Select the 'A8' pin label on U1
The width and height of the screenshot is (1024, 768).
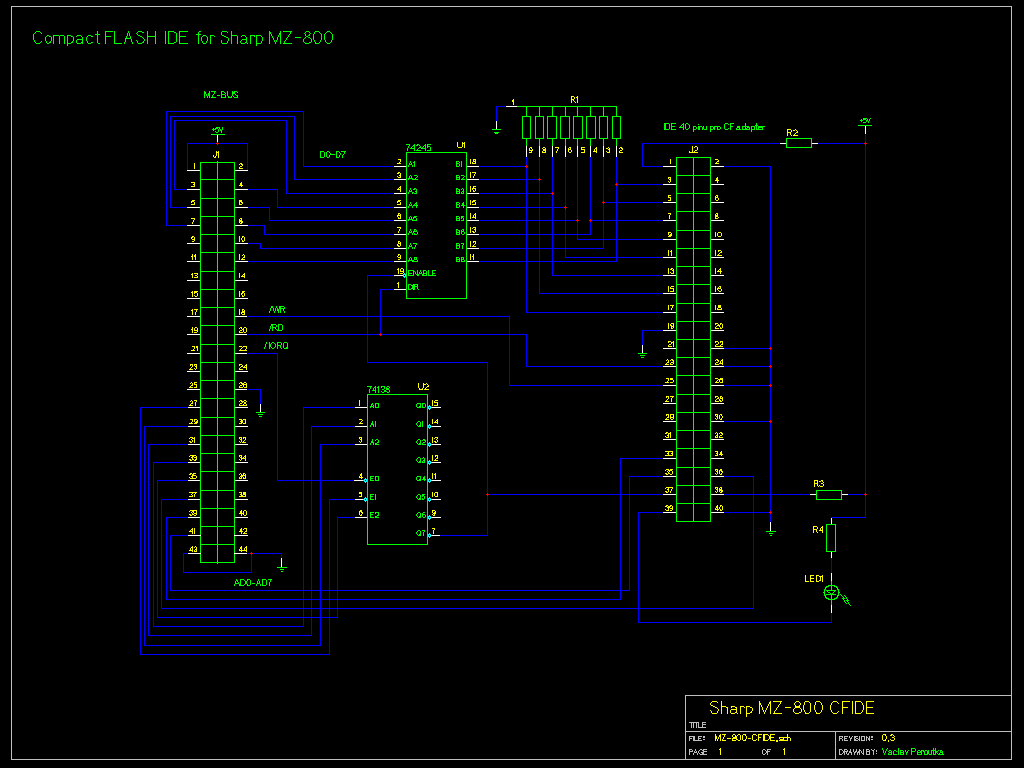tap(413, 259)
